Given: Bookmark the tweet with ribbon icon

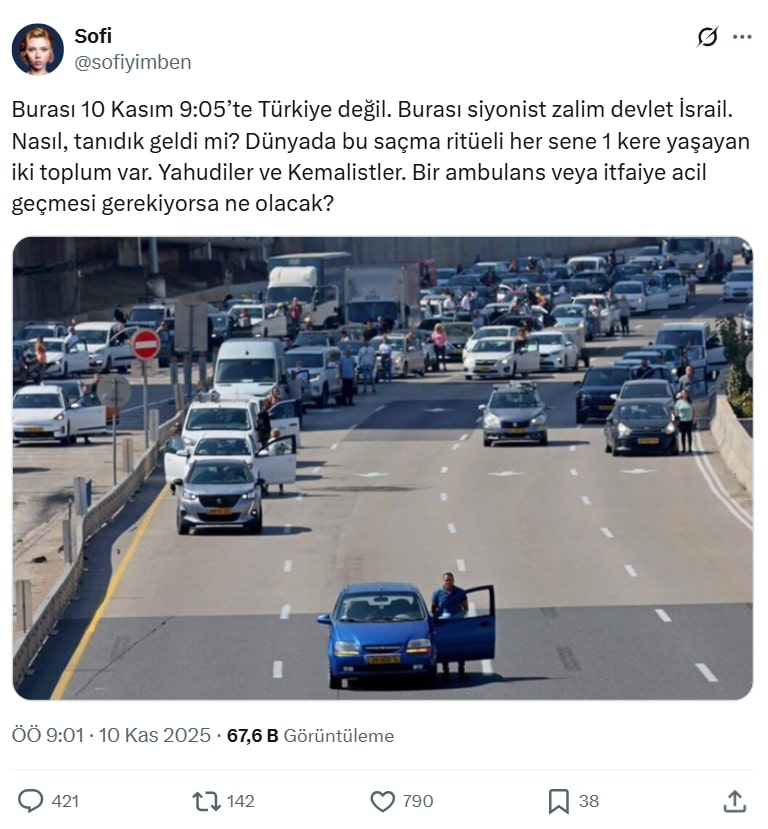Looking at the screenshot, I should (559, 801).
